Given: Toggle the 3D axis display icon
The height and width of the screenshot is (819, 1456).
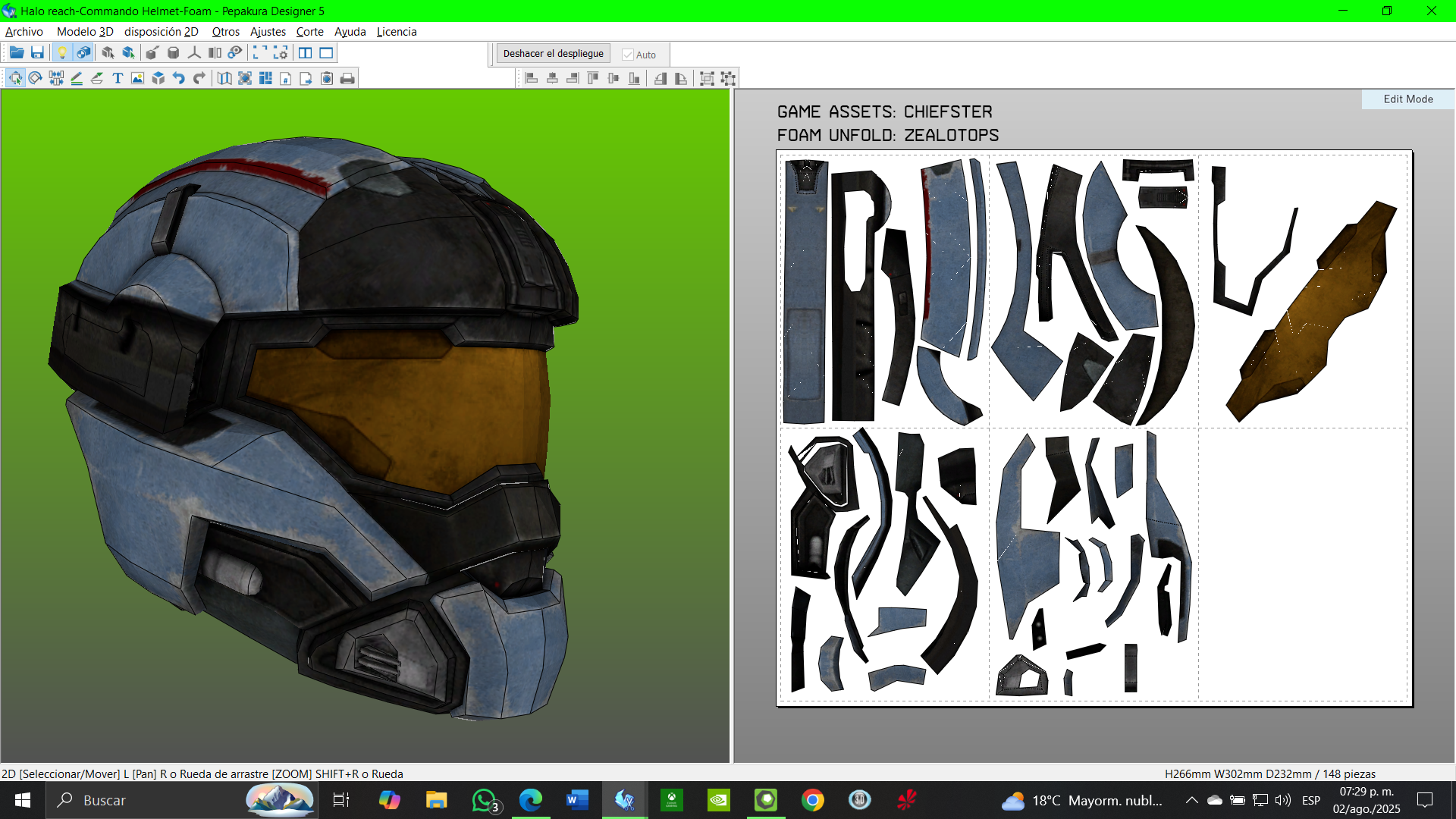Looking at the screenshot, I should pos(194,53).
